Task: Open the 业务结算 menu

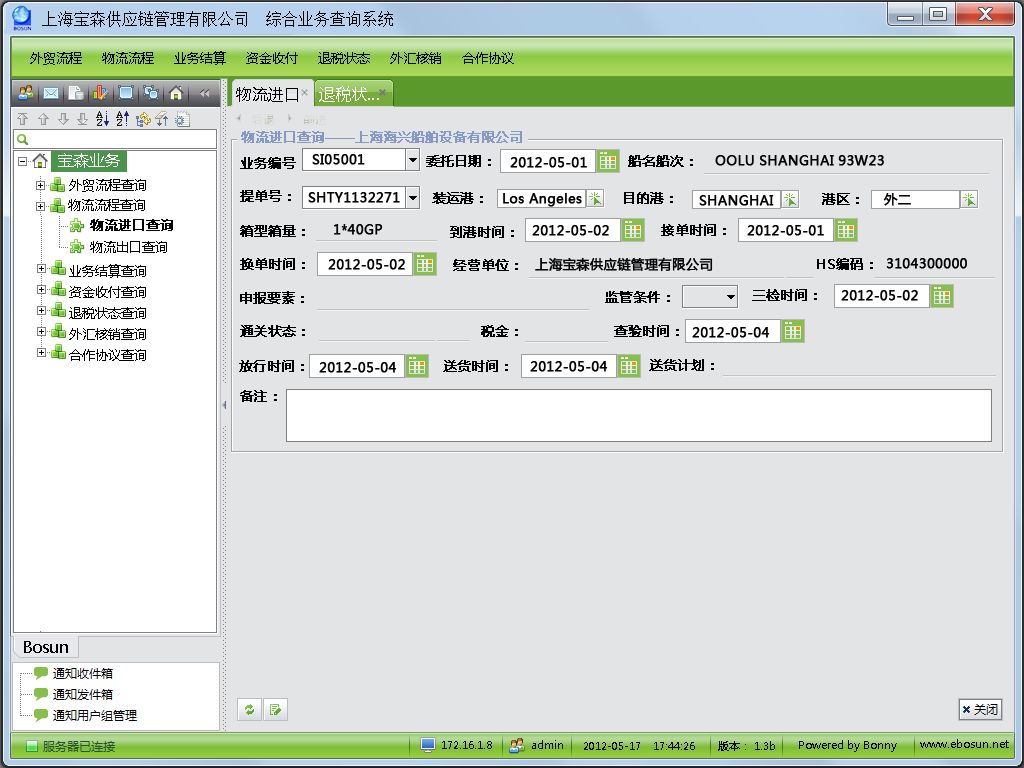Action: (200, 58)
